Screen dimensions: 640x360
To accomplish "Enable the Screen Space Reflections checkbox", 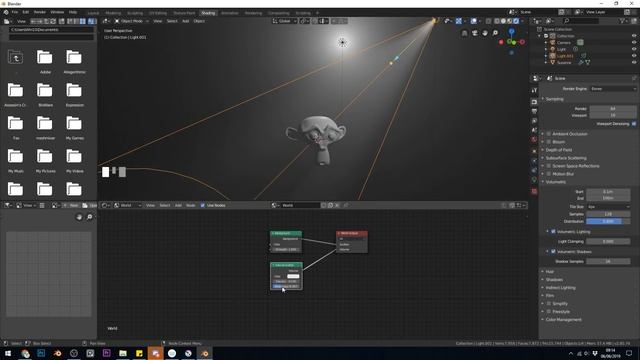I will tap(549, 166).
